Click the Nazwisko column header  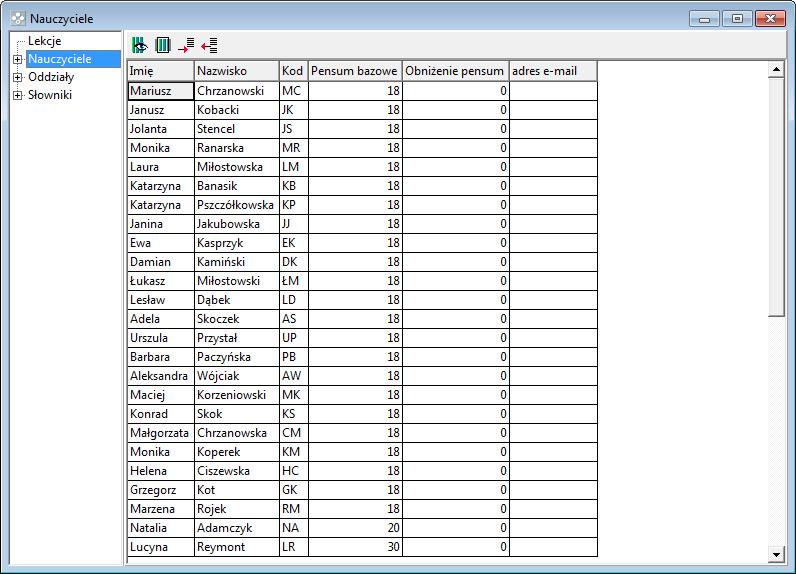click(x=237, y=71)
